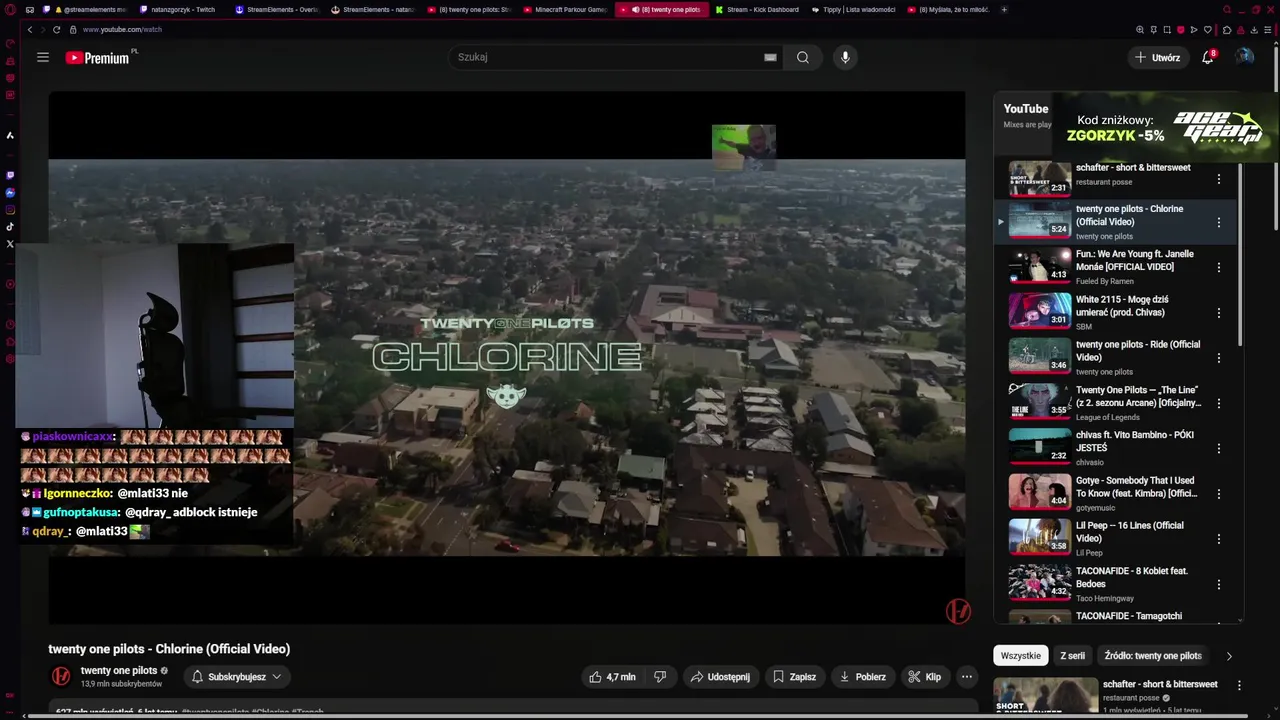This screenshot has width=1280, height=720.
Task: Open options for recommended schafter video
Action: 1239,686
